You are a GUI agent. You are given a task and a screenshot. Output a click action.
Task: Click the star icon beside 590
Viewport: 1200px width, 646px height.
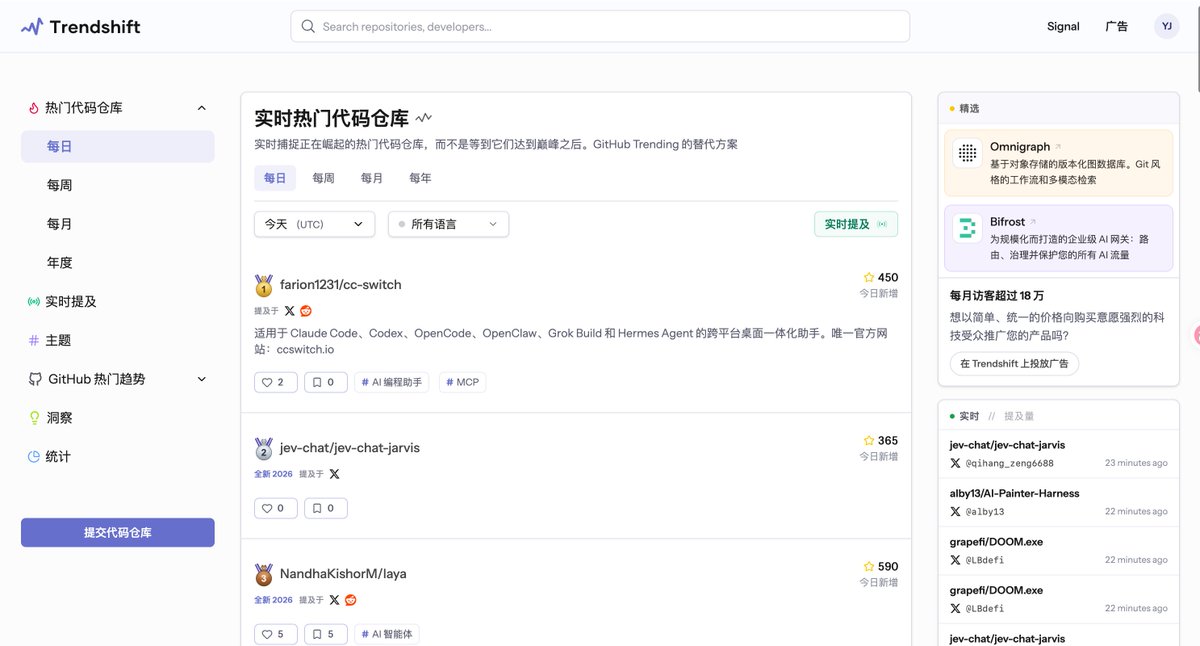[x=869, y=567]
